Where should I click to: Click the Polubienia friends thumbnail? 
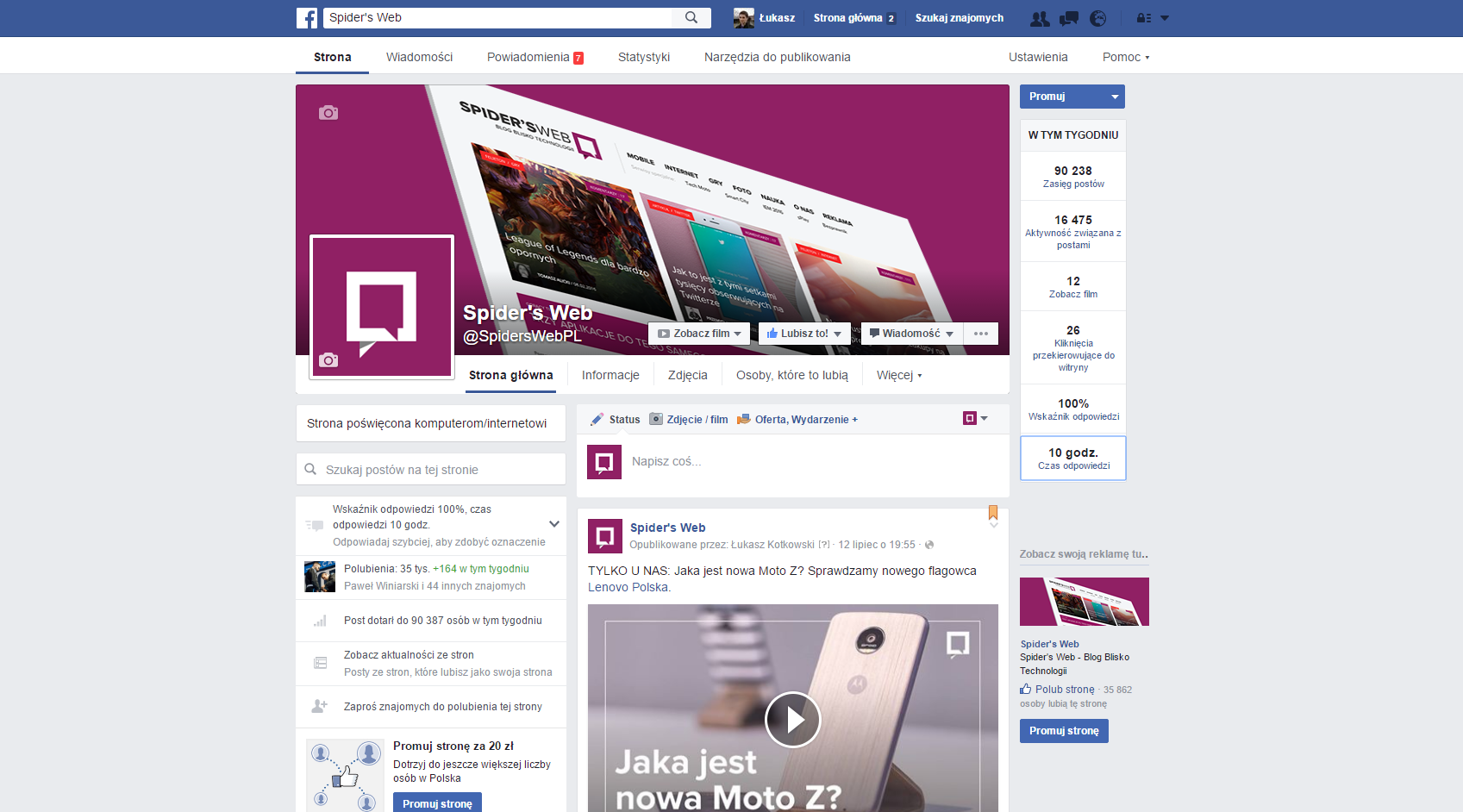tap(320, 577)
